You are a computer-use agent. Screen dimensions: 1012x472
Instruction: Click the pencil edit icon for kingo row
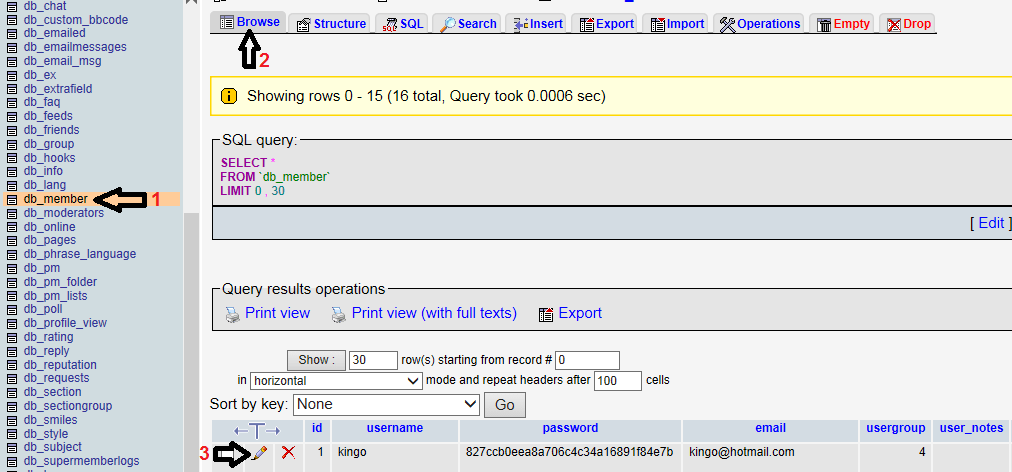point(259,453)
